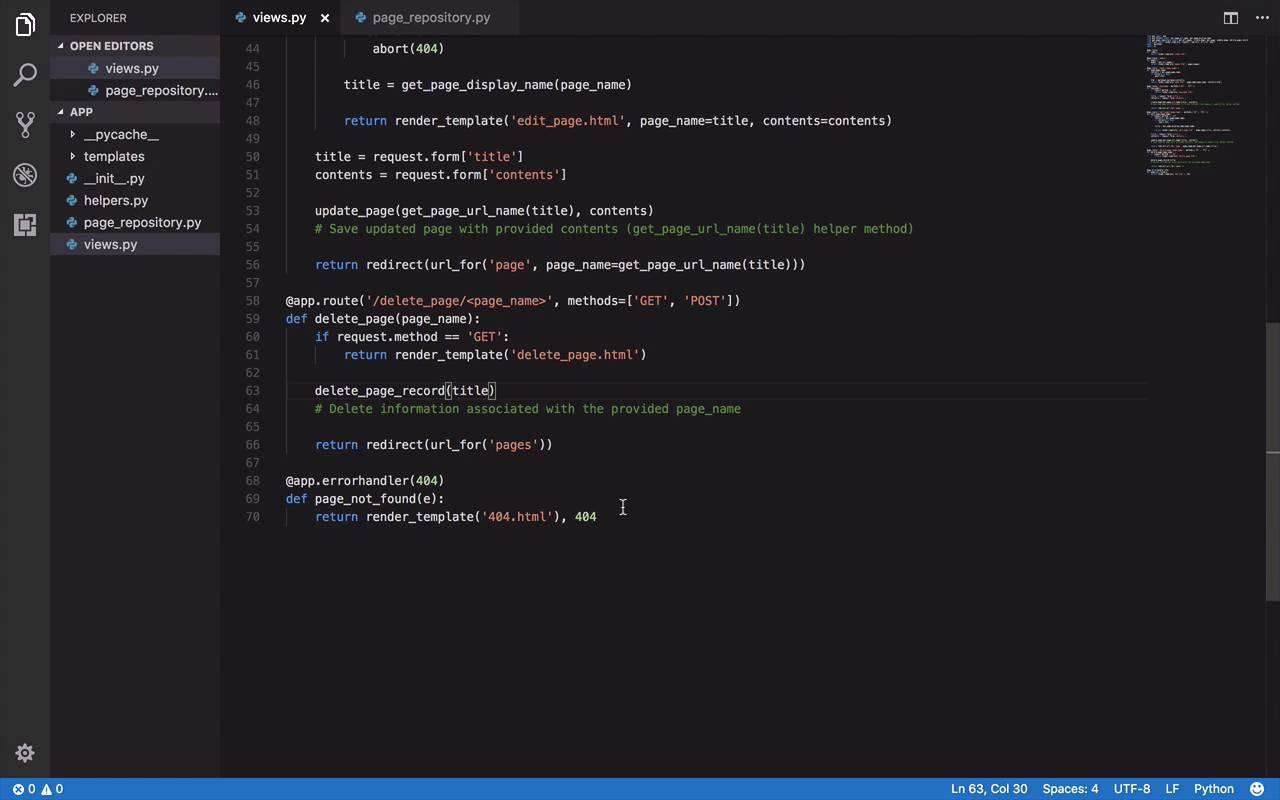The image size is (1280, 800).
Task: Click the editor vertical scrollbar thumb
Action: 1273,461
